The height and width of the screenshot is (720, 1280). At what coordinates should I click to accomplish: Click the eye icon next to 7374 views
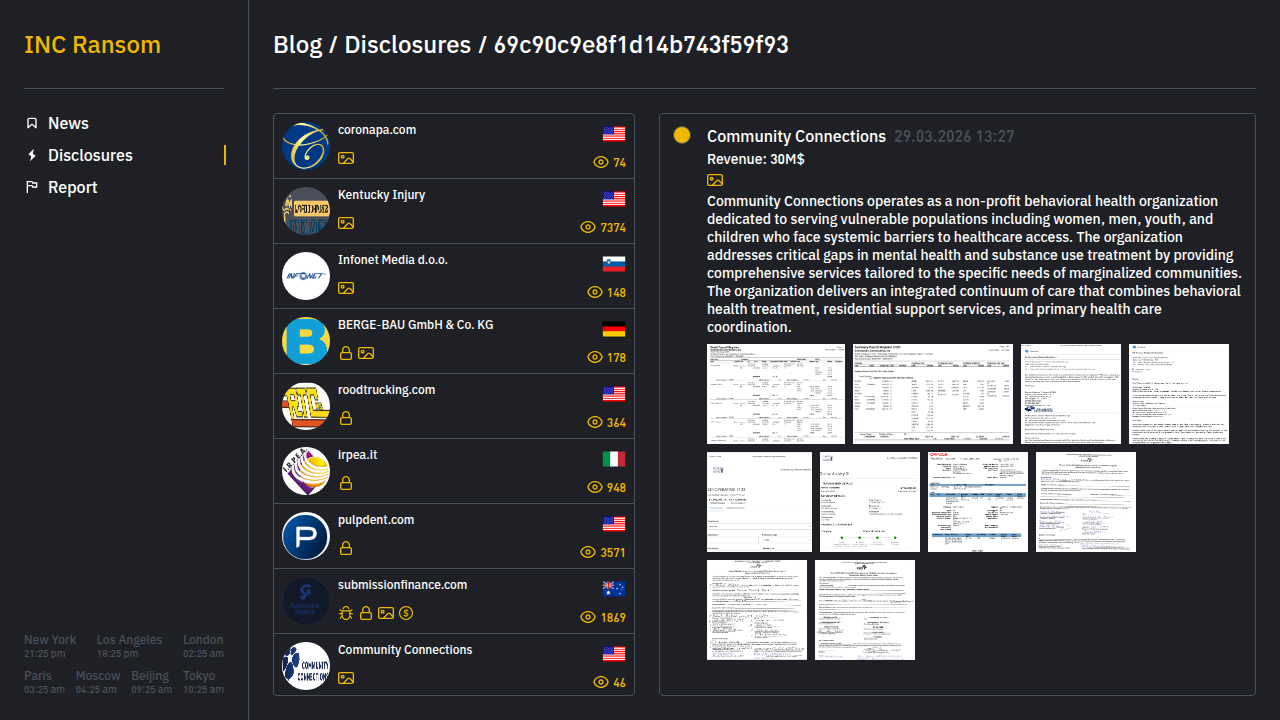(x=588, y=228)
